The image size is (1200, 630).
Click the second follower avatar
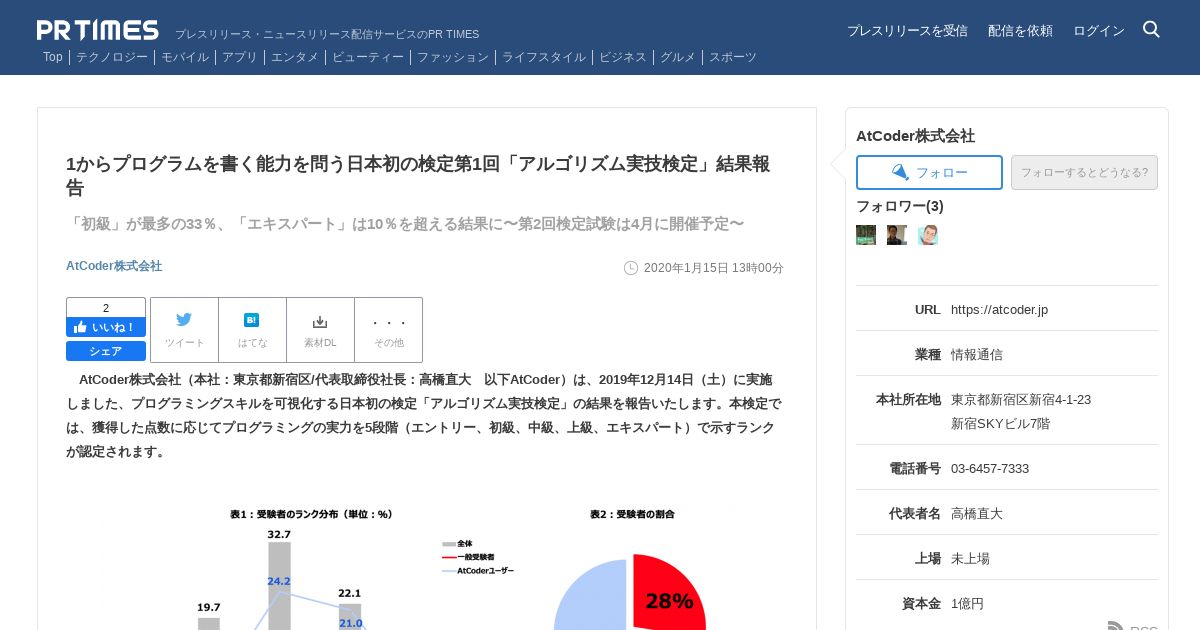[897, 235]
